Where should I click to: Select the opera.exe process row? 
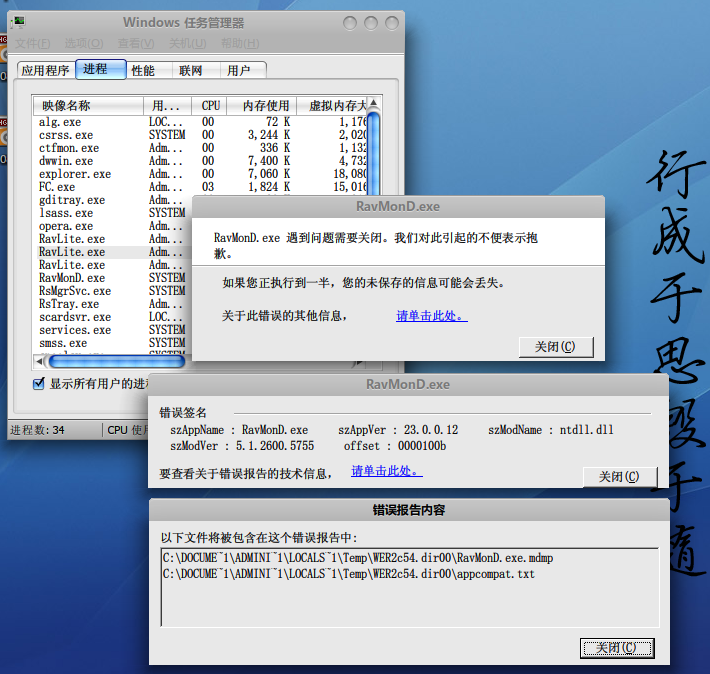(114, 226)
